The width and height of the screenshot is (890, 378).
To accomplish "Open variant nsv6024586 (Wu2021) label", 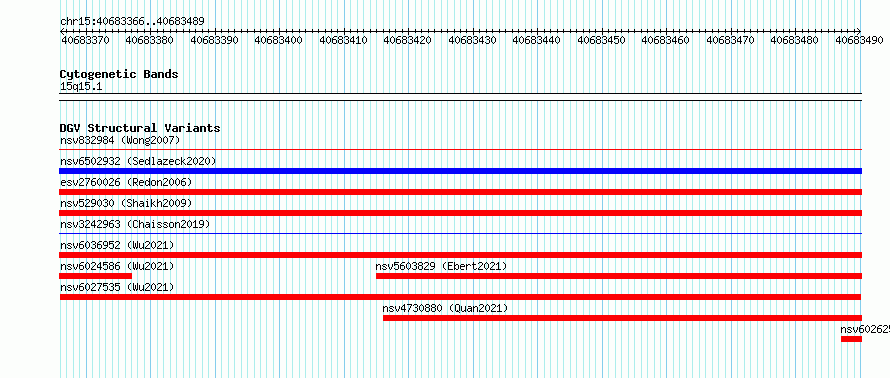I will [x=117, y=266].
